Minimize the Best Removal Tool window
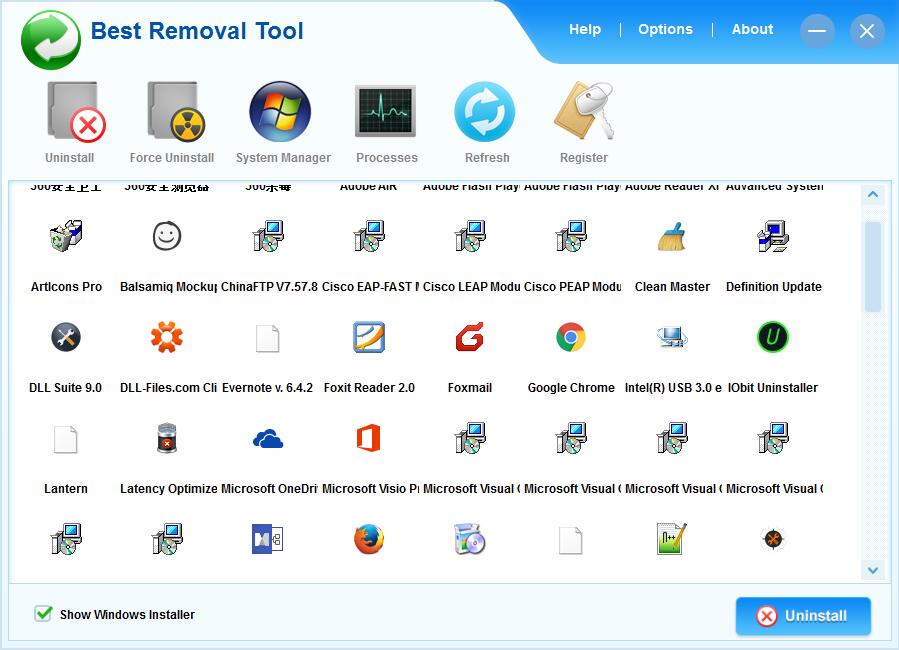Viewport: 899px width, 650px height. click(x=816, y=30)
